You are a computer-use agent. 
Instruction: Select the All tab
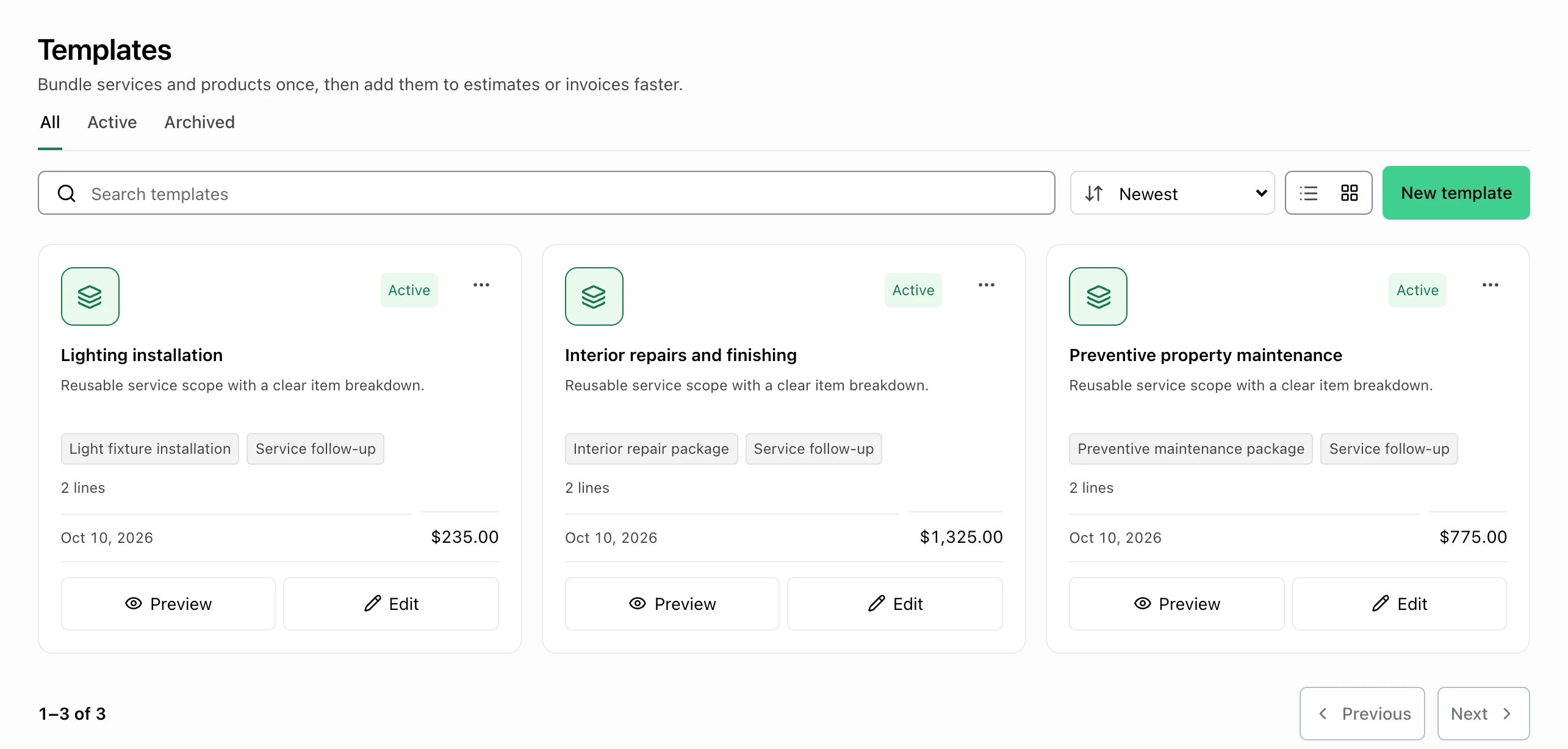click(50, 123)
